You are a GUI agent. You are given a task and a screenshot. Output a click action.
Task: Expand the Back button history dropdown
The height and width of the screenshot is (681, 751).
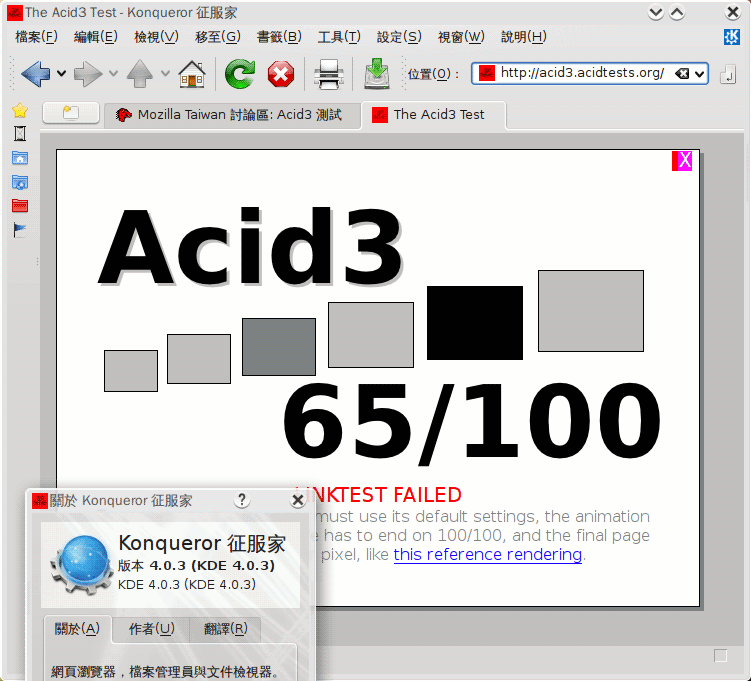coord(62,73)
